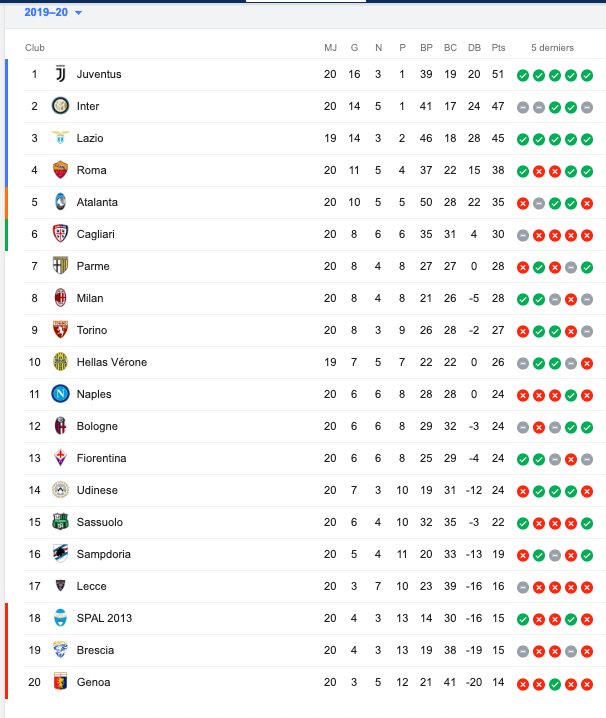Click the Juventus club logo
Viewport: 606px width, 718px height.
[60, 74]
